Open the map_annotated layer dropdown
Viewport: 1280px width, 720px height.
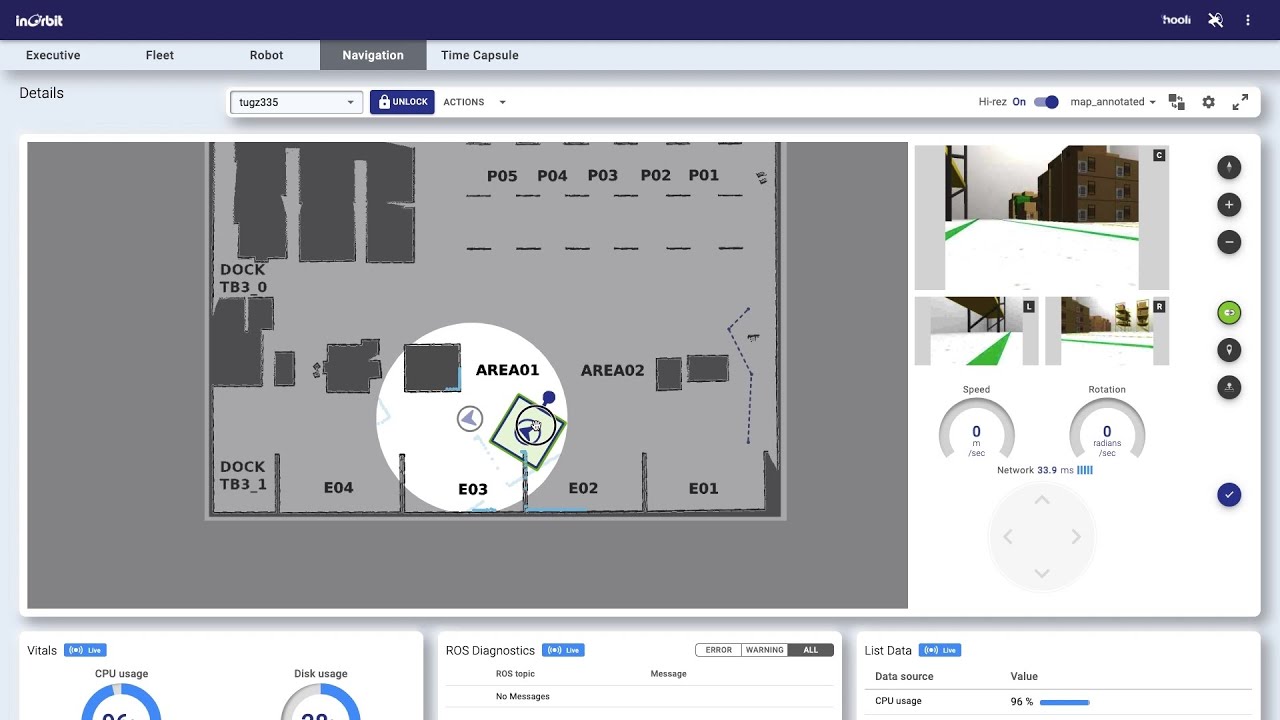1113,102
